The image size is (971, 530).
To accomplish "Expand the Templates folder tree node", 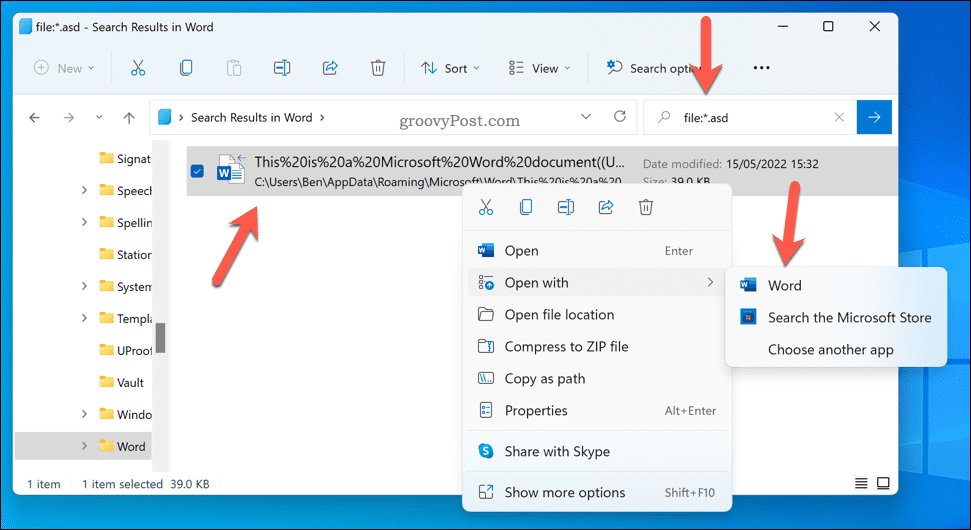I will click(x=84, y=318).
